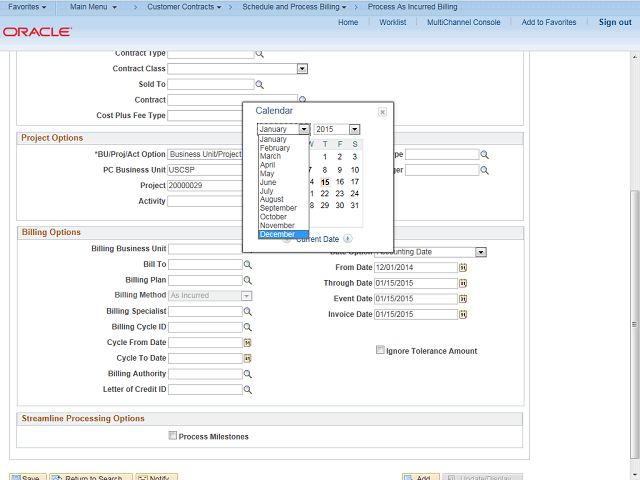This screenshot has height=480, width=640.
Task: Click into the Through Date field
Action: [415, 284]
